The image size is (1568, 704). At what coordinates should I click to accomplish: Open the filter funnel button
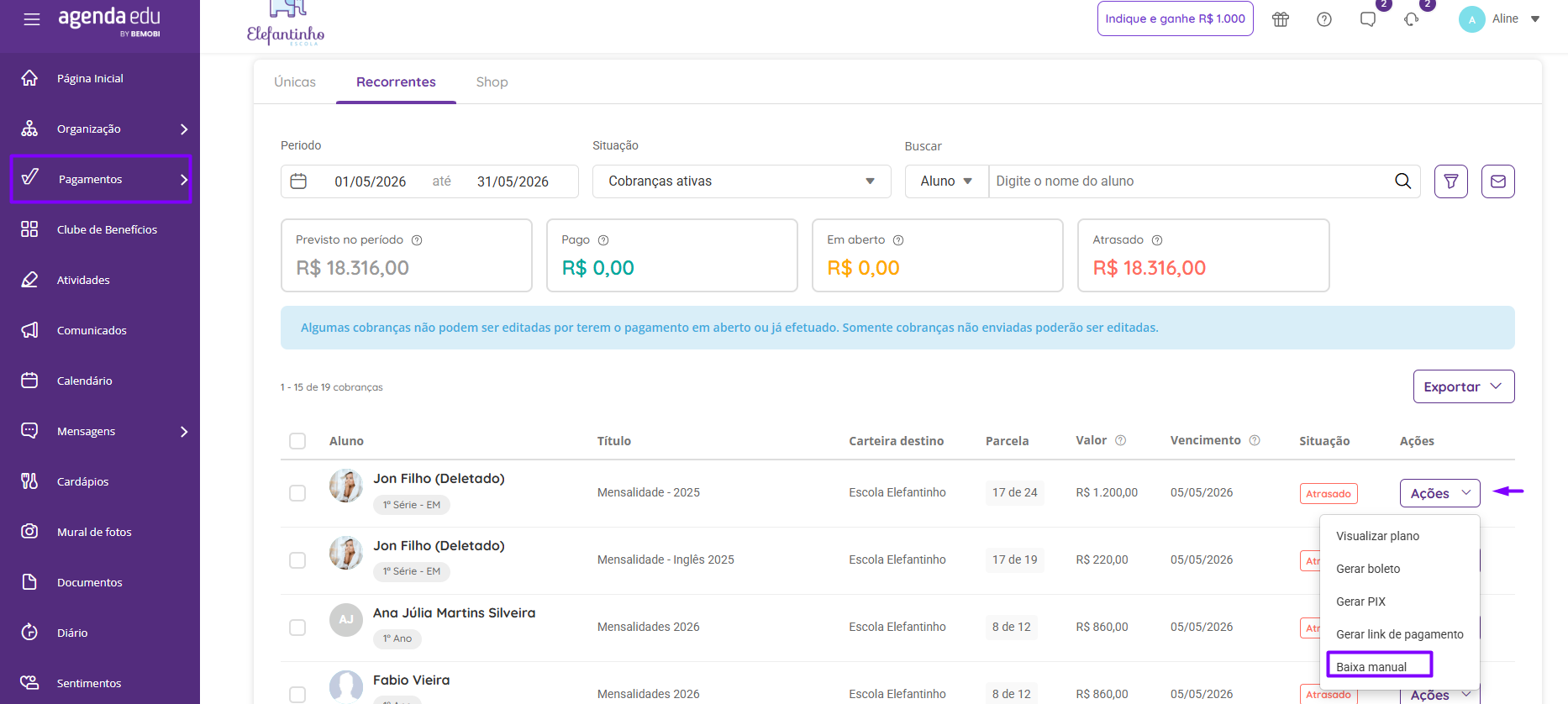point(1451,181)
